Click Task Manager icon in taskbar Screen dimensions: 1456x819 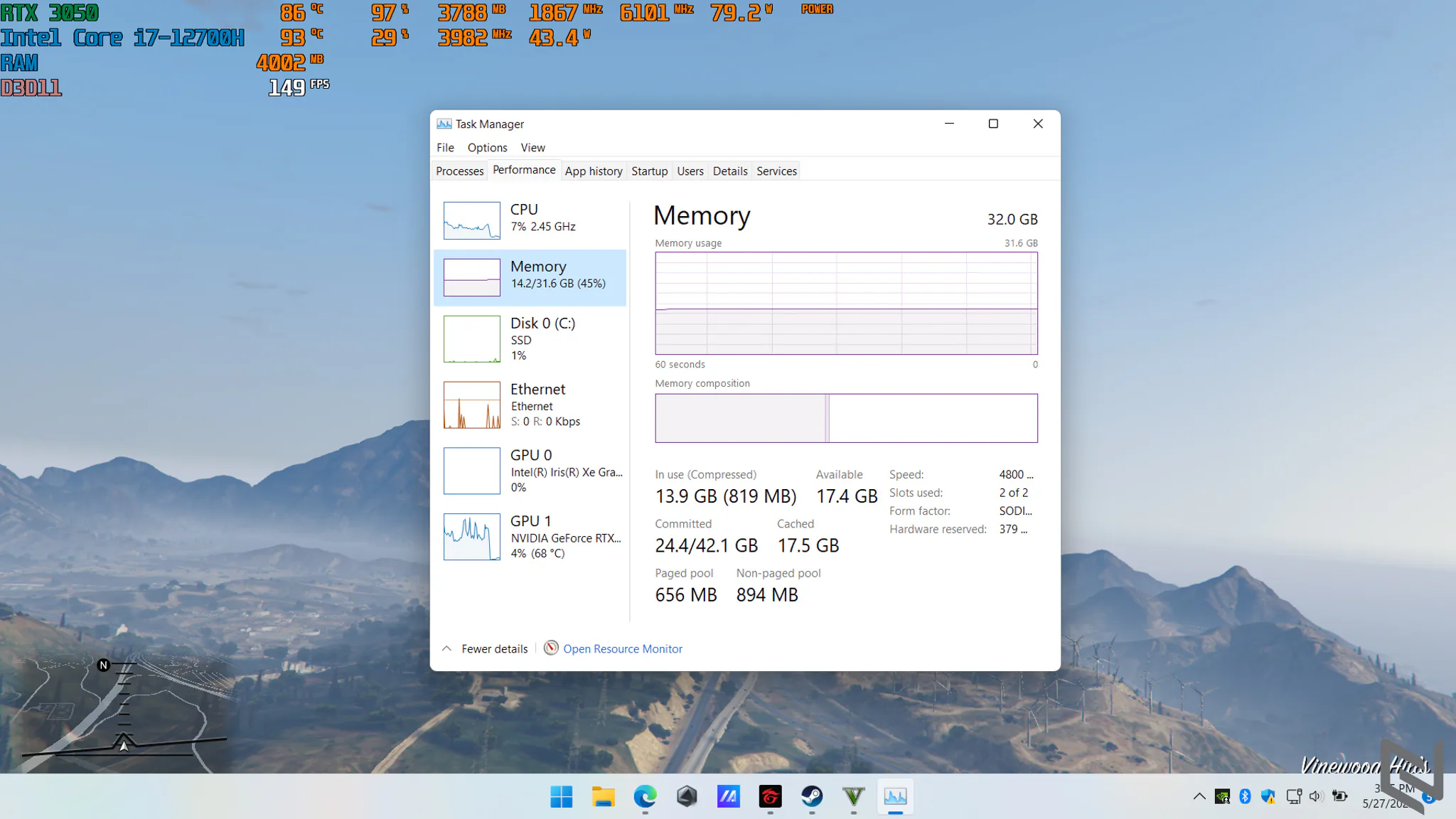coord(895,796)
